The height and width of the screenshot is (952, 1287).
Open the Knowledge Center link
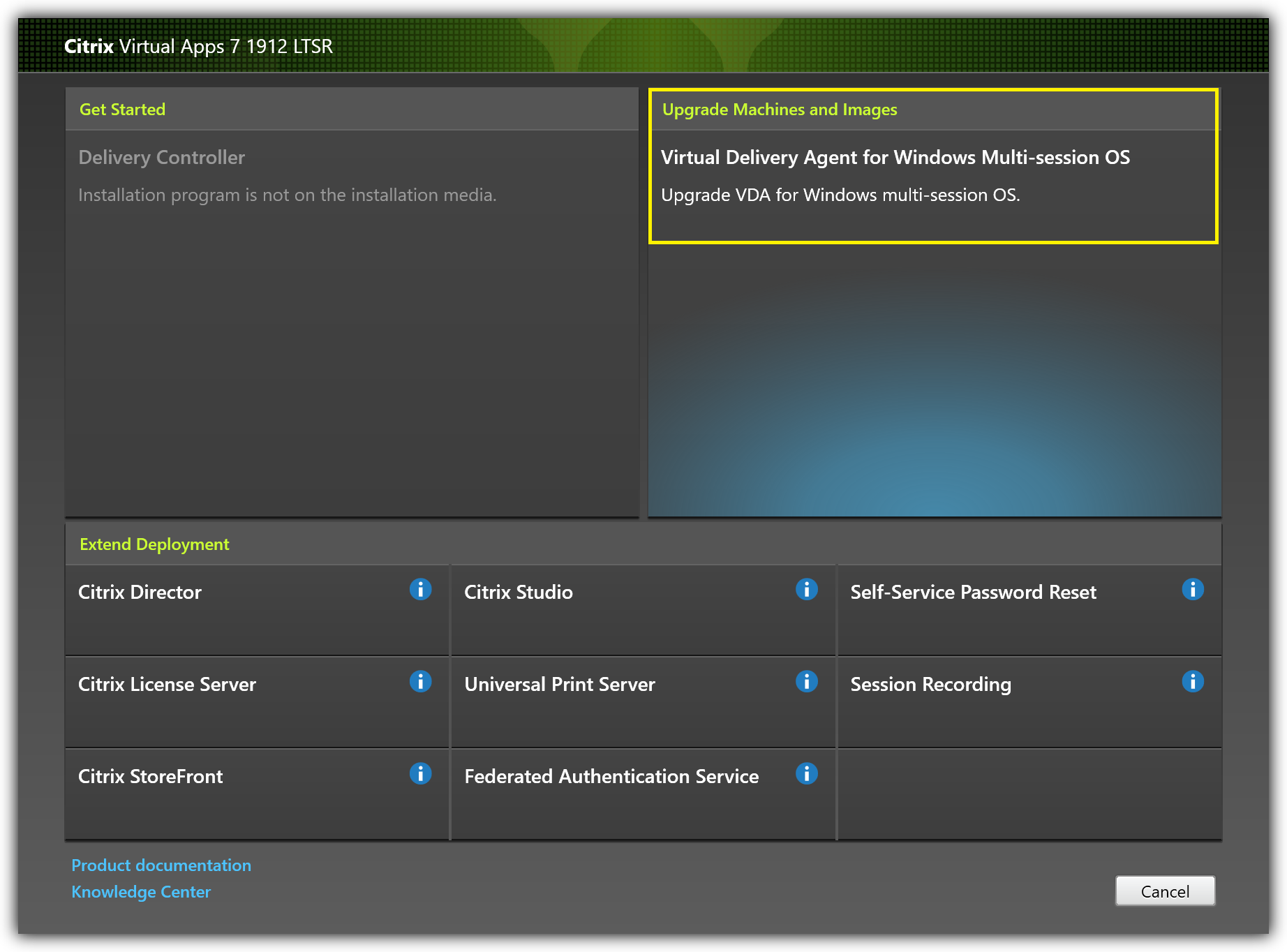(141, 892)
